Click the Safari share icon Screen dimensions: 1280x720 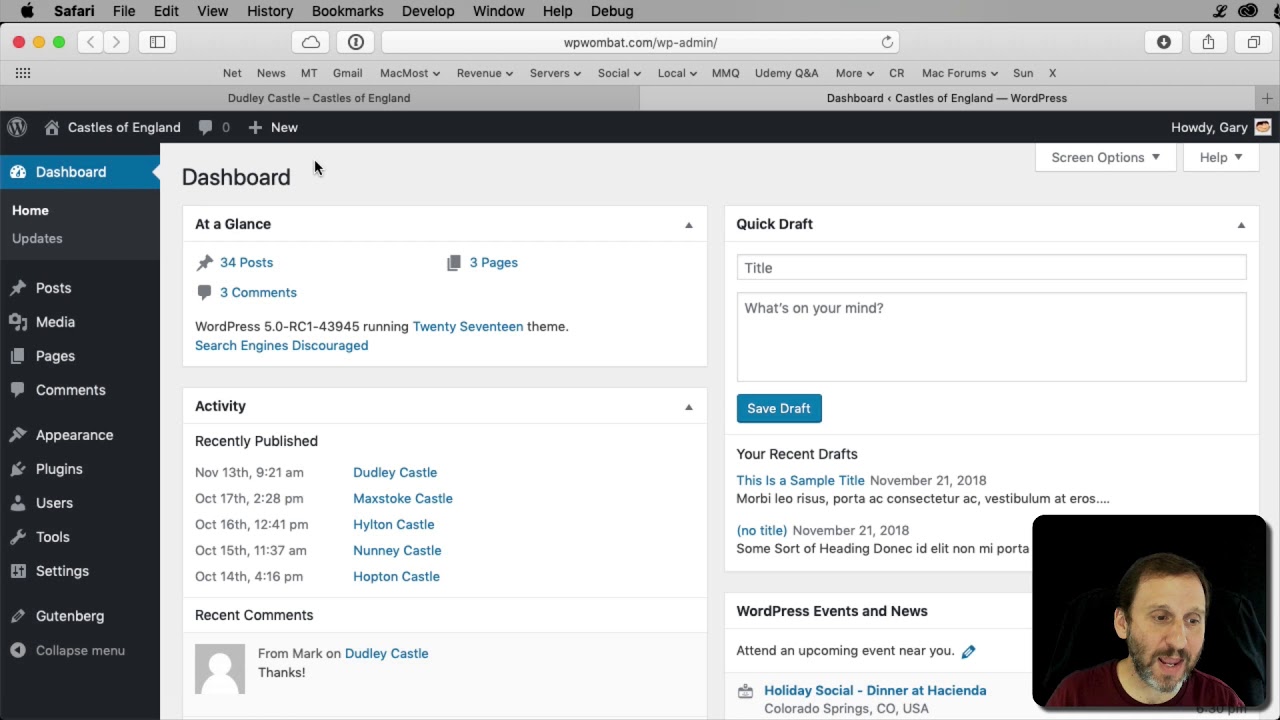[1208, 42]
